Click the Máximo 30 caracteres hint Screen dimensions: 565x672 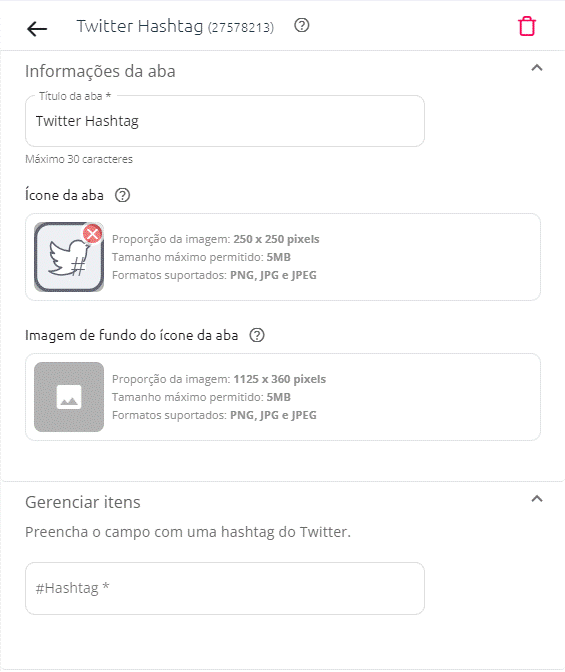pos(79,159)
